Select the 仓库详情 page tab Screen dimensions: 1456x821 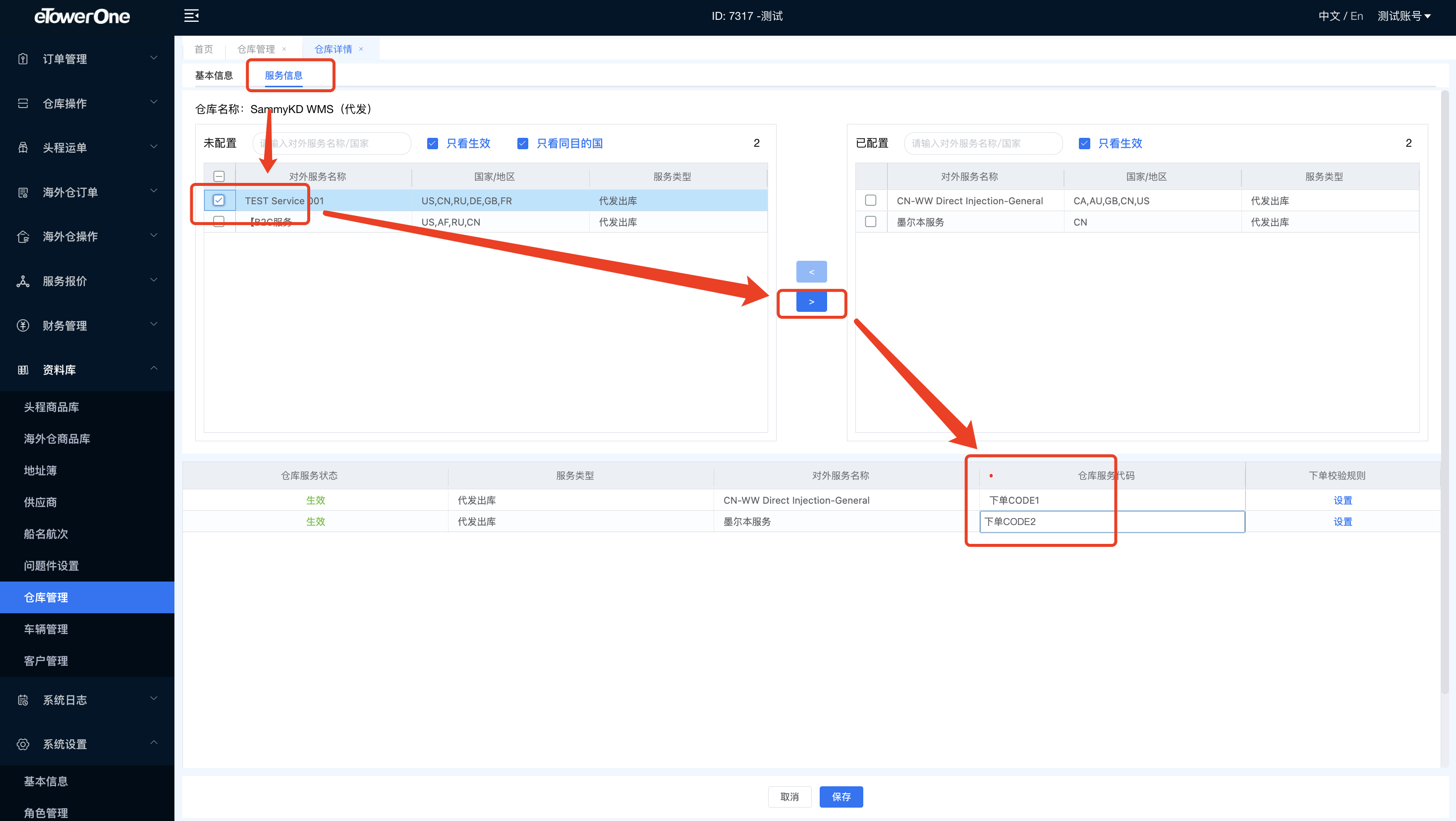click(333, 49)
